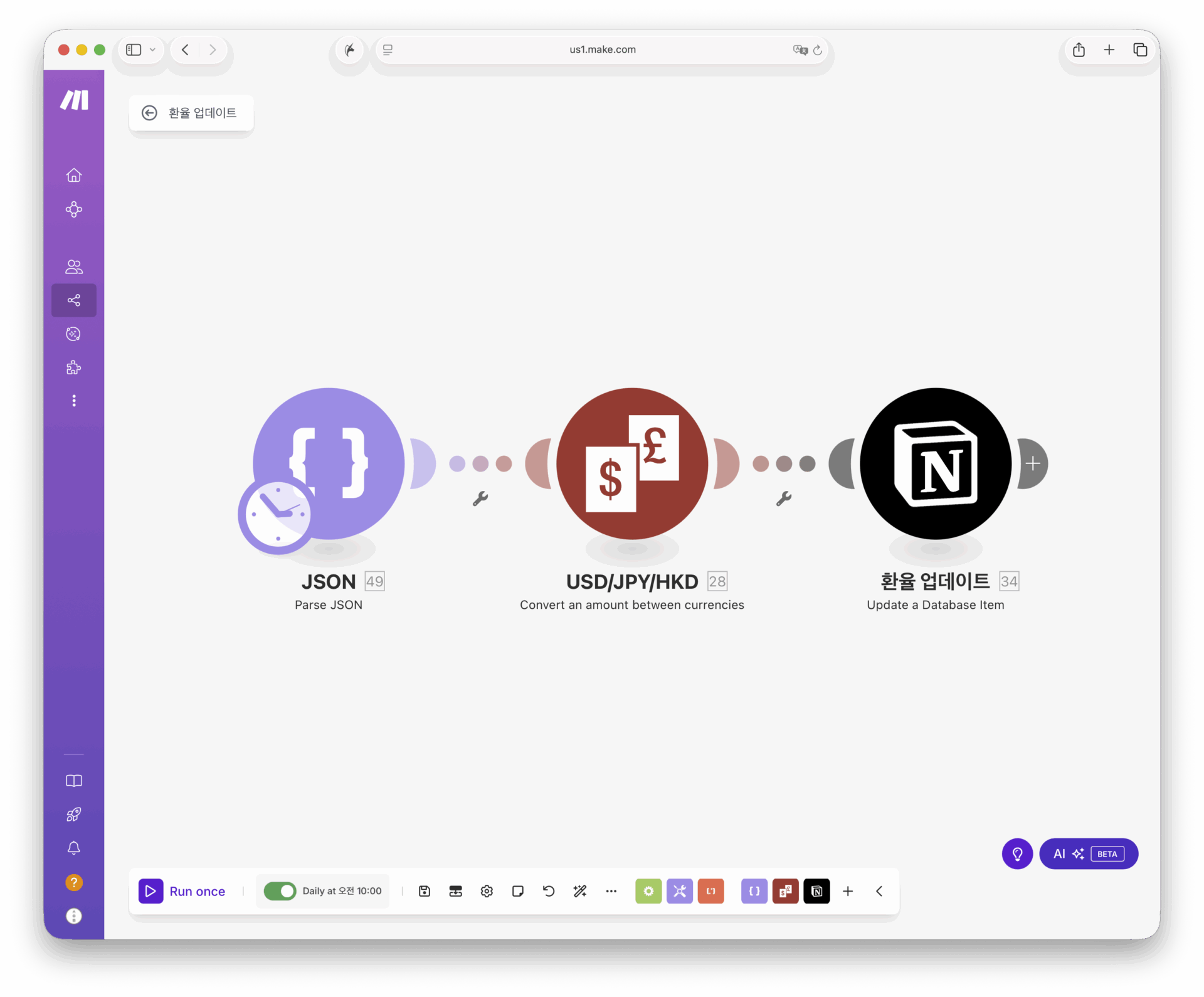Click the extension icon left of address bar

click(x=350, y=50)
